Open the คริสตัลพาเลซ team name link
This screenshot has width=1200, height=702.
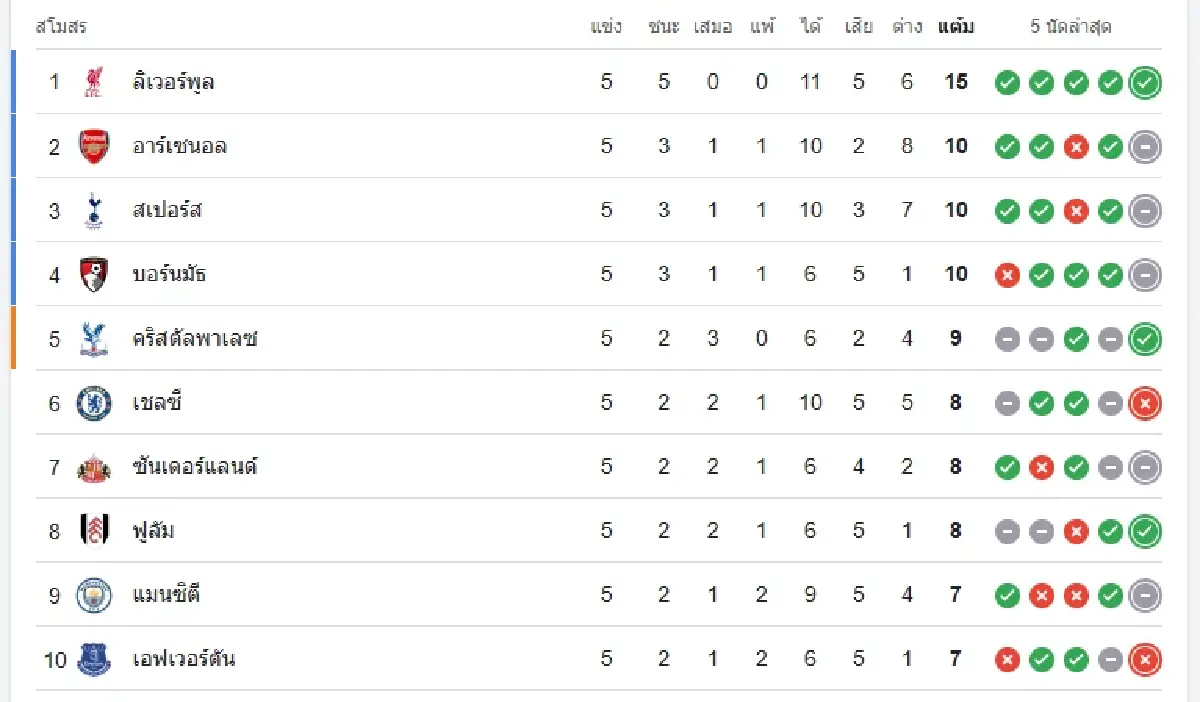point(195,339)
